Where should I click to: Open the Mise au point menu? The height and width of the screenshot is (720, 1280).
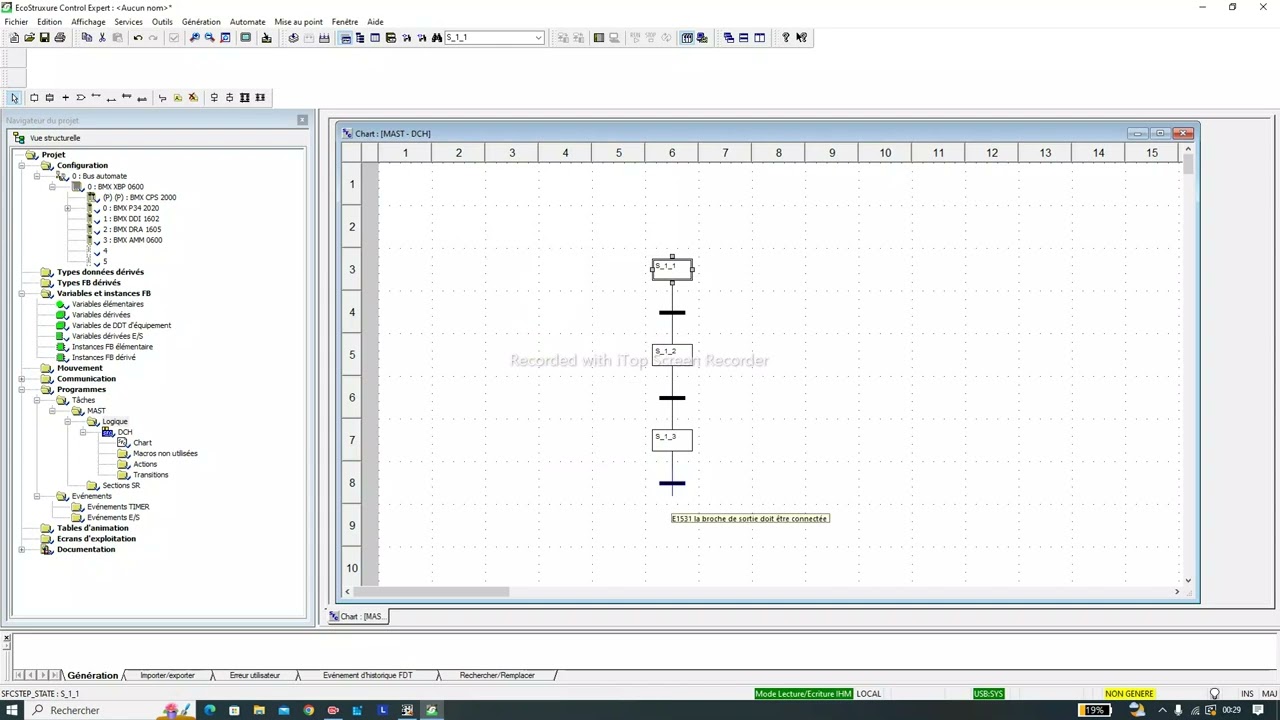click(x=298, y=21)
